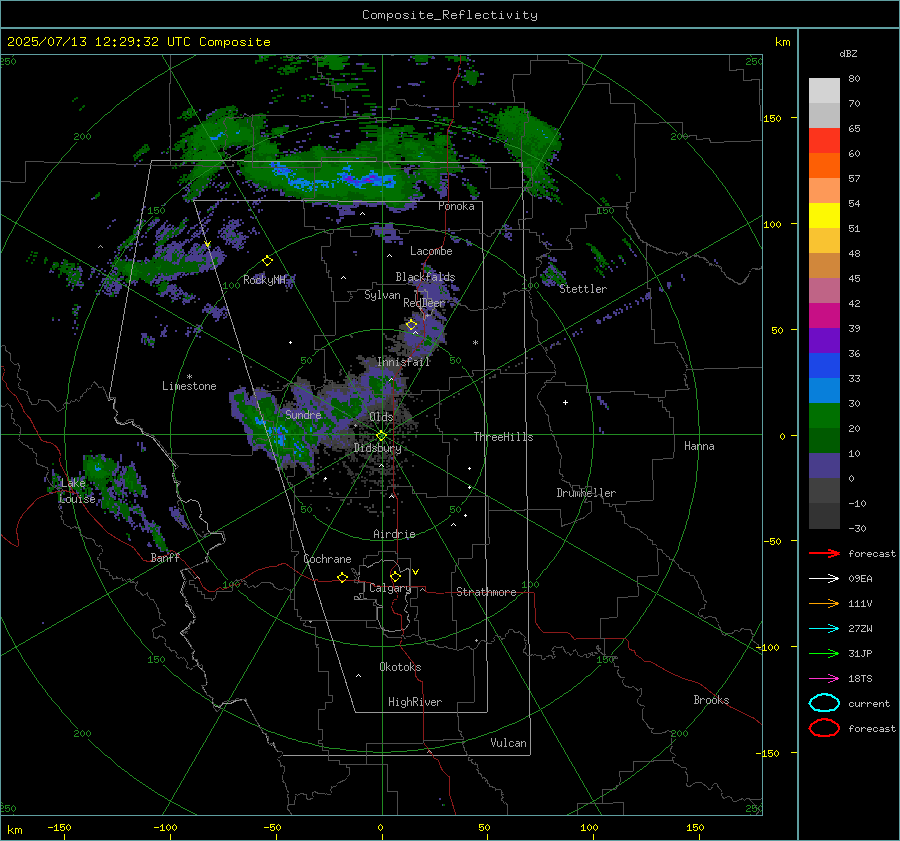This screenshot has height=841, width=900.
Task: Click the green 31JP arrow legend icon
Action: tap(824, 653)
